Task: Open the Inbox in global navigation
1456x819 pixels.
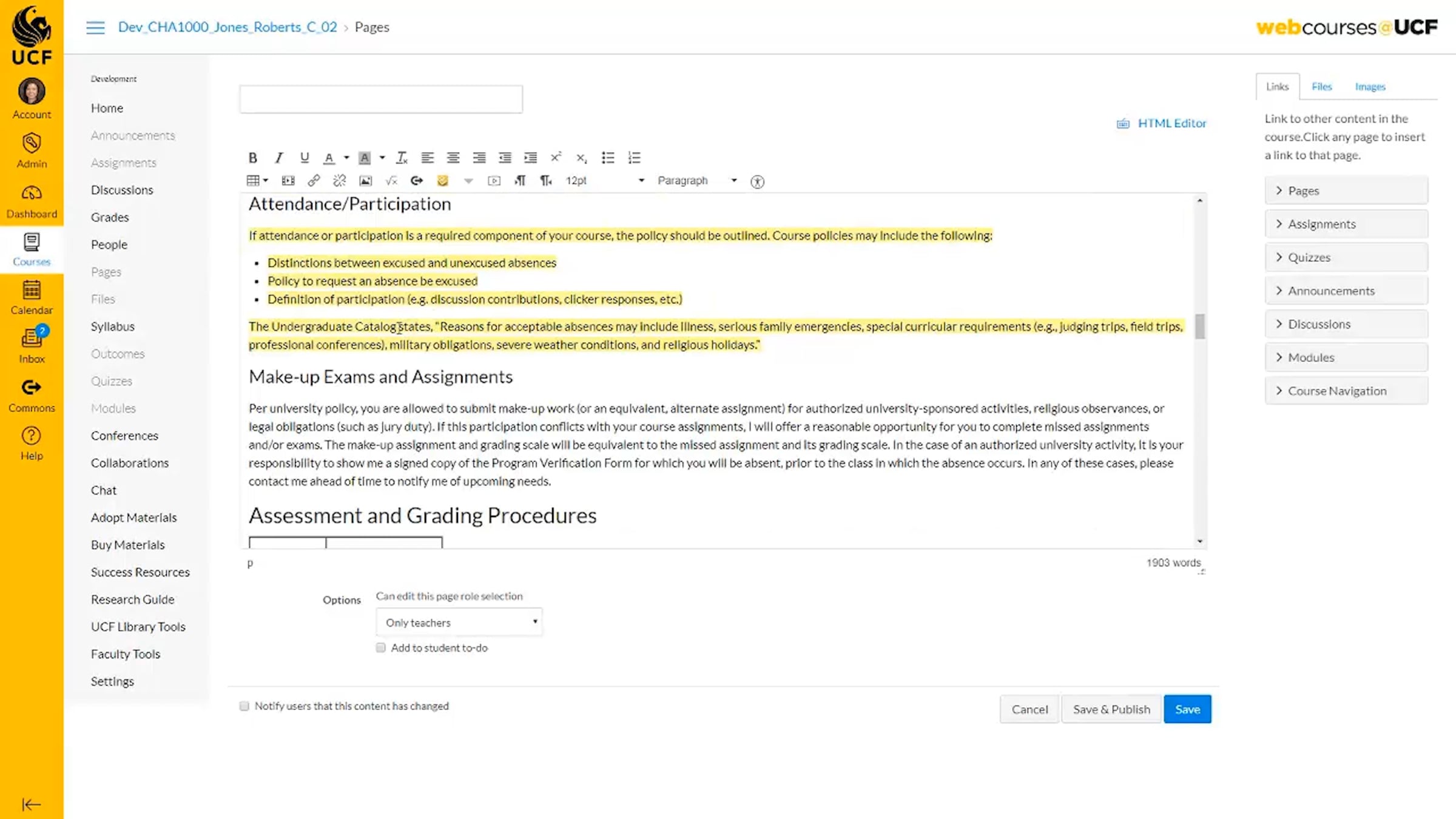Action: pyautogui.click(x=32, y=346)
